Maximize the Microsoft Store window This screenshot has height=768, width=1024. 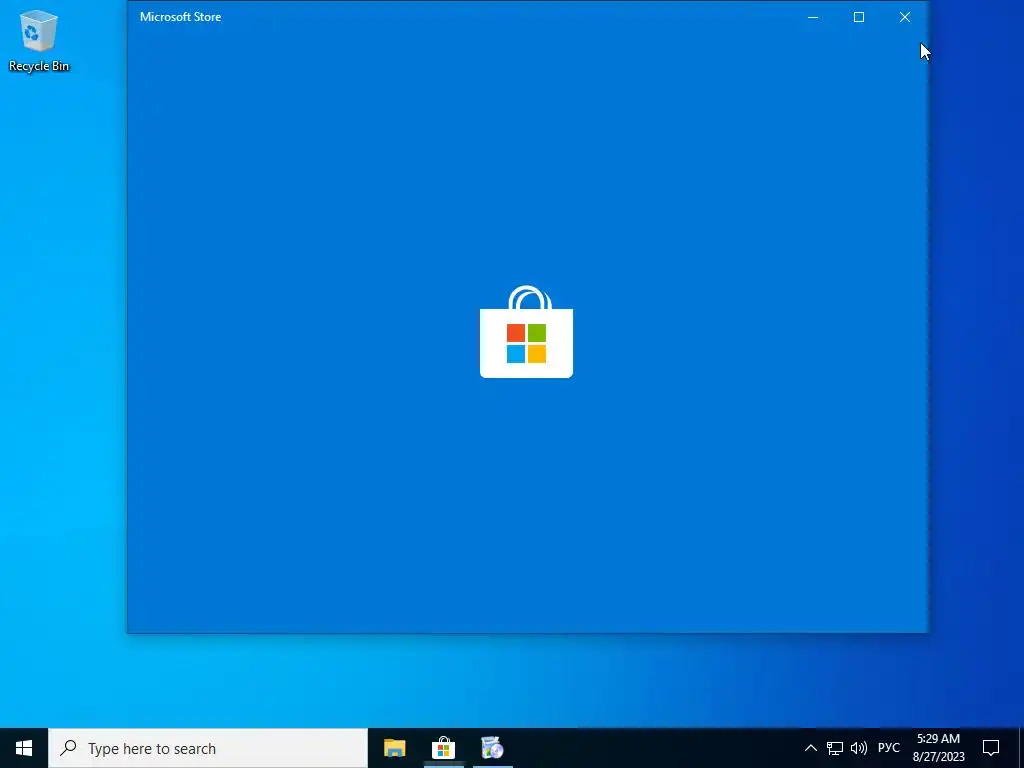coord(859,17)
